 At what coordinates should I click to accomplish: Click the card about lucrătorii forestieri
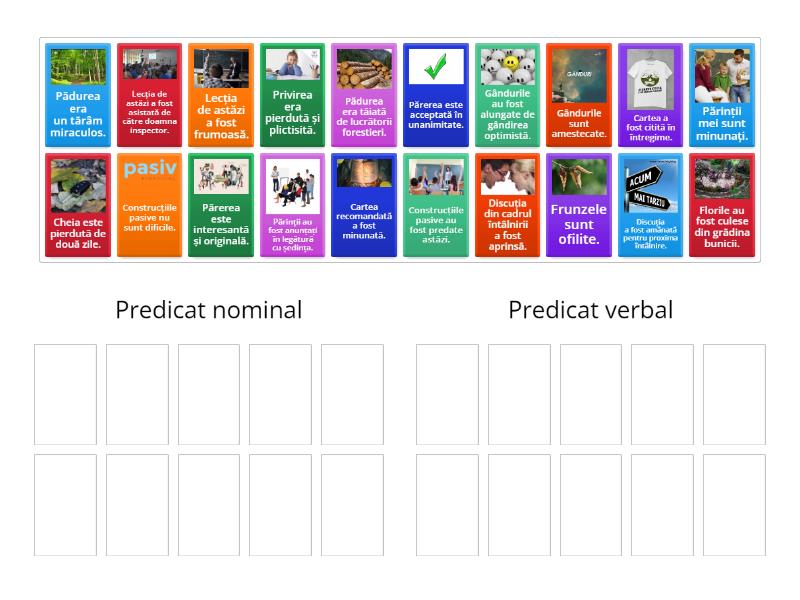click(x=364, y=95)
